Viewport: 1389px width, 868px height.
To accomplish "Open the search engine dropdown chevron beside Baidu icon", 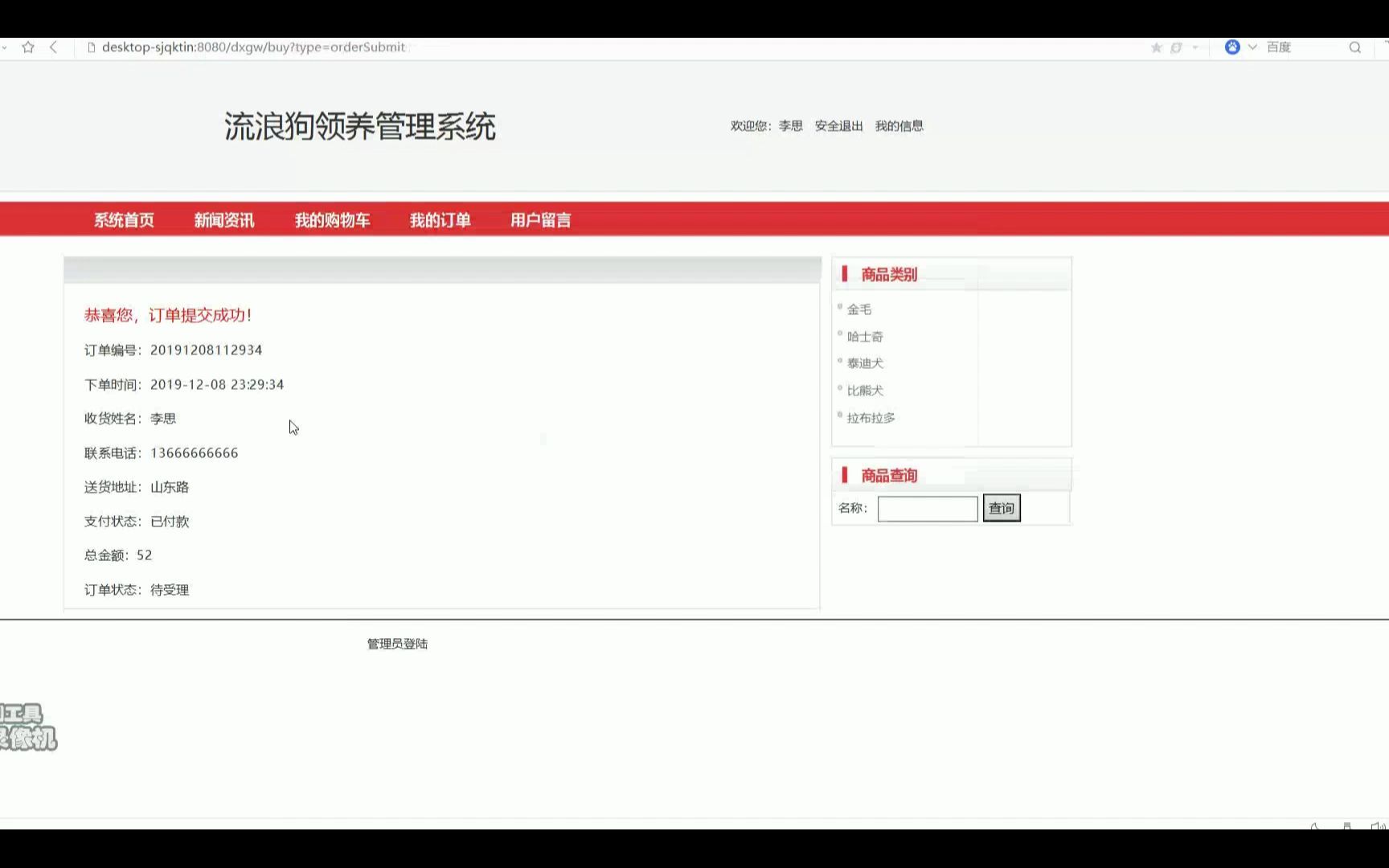I will click(1252, 47).
